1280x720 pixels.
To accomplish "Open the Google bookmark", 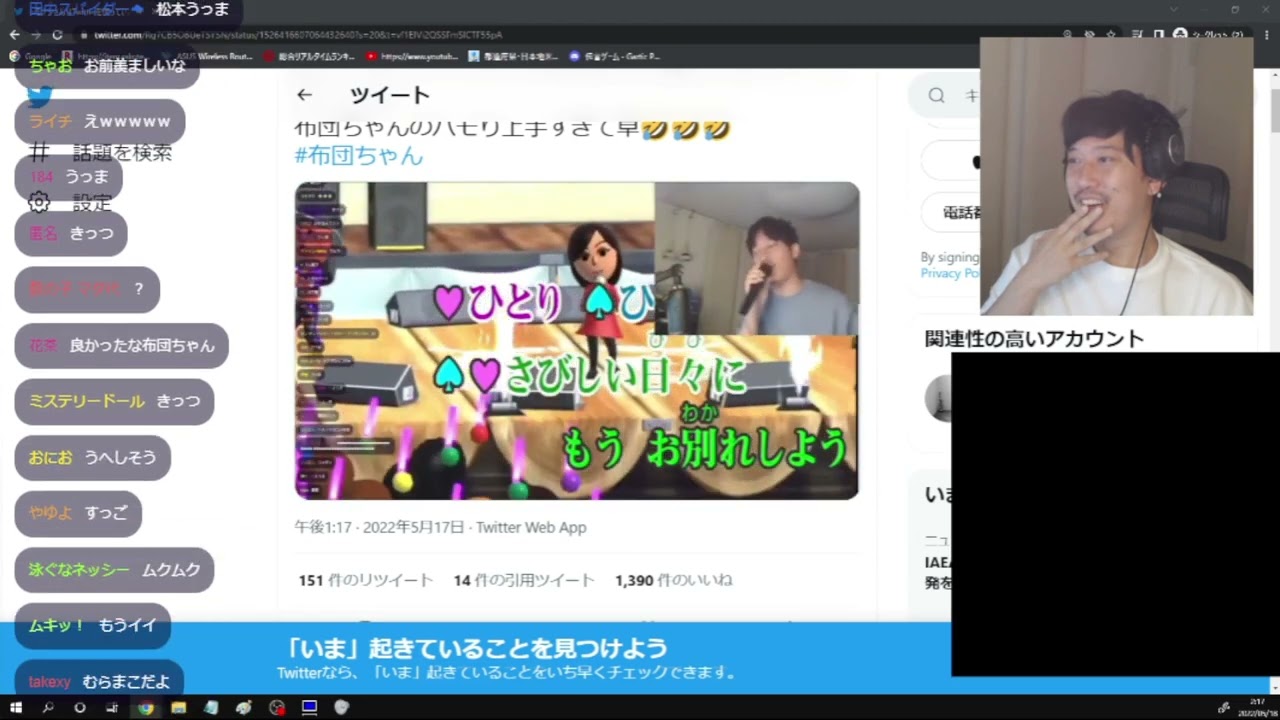I will 30,56.
